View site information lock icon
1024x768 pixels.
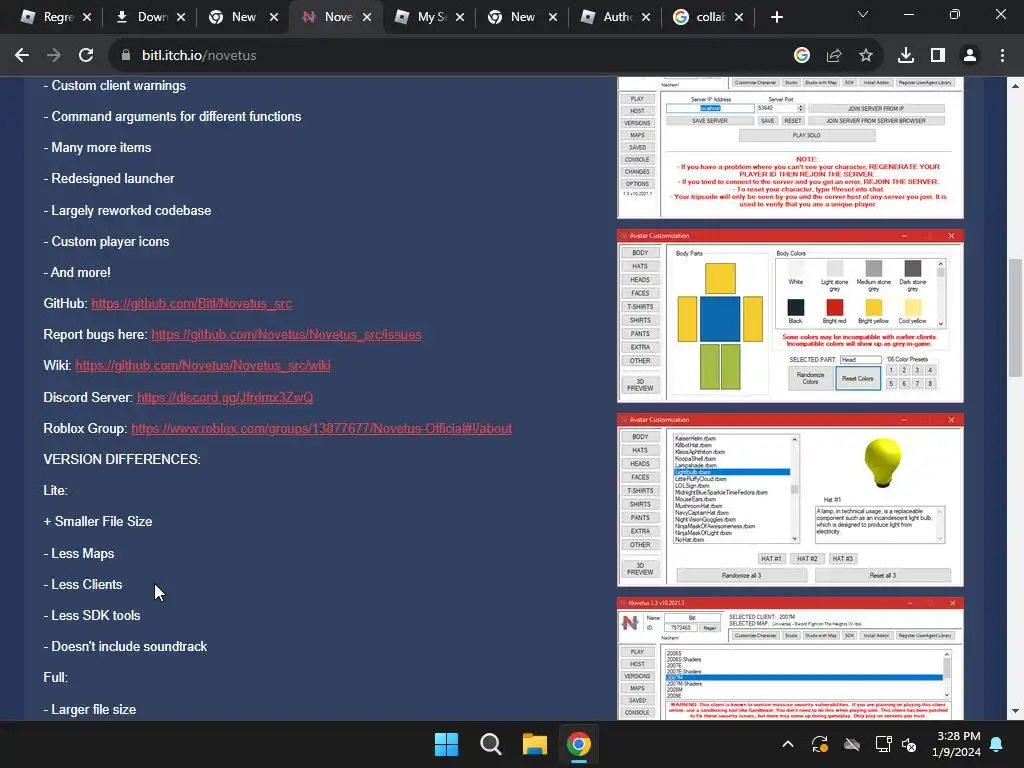[126, 56]
